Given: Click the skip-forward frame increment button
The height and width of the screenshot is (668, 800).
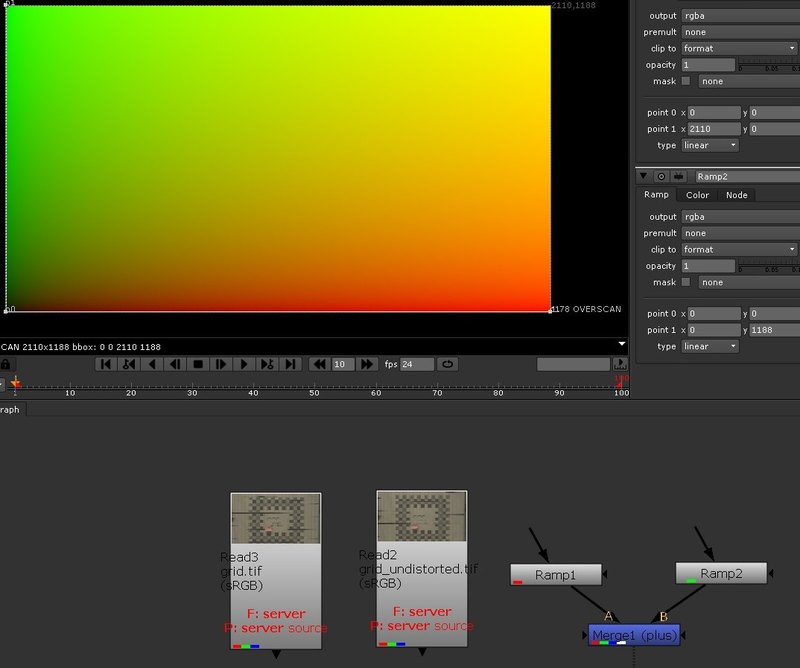Looking at the screenshot, I should 366,364.
